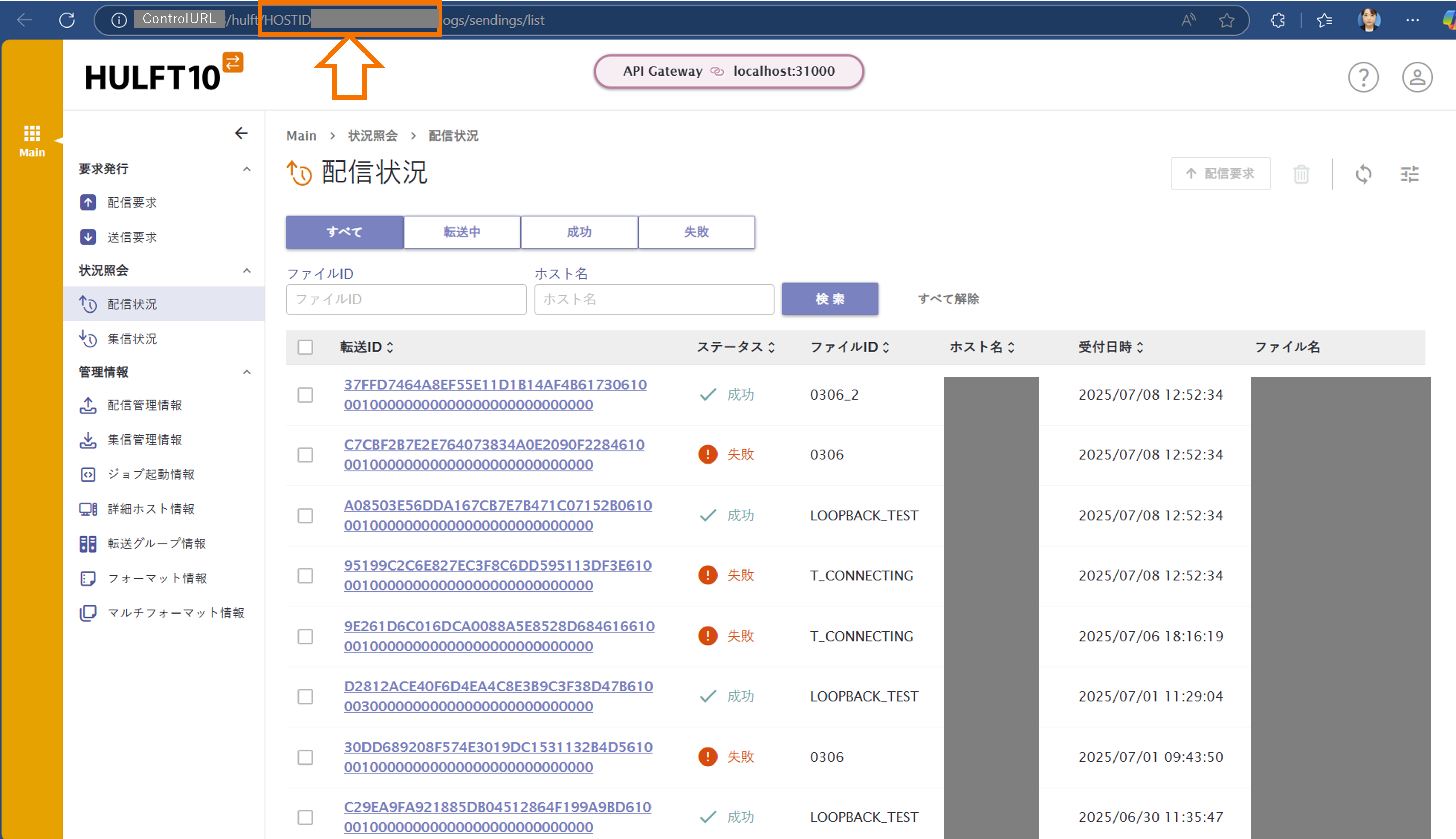This screenshot has height=839, width=1456.
Task: Check the first transfer row 37FFD7464A
Action: (305, 395)
